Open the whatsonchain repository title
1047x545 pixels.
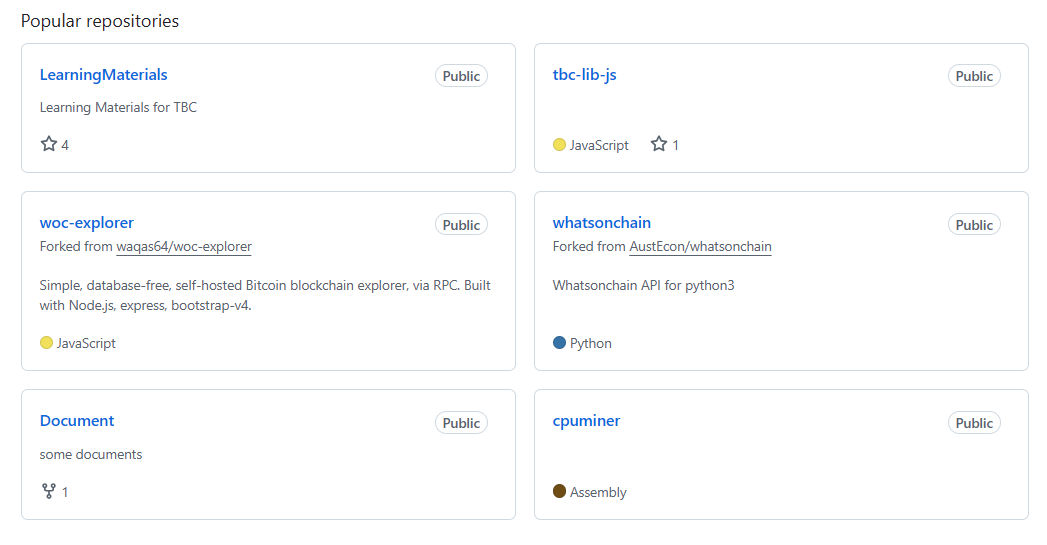(602, 222)
